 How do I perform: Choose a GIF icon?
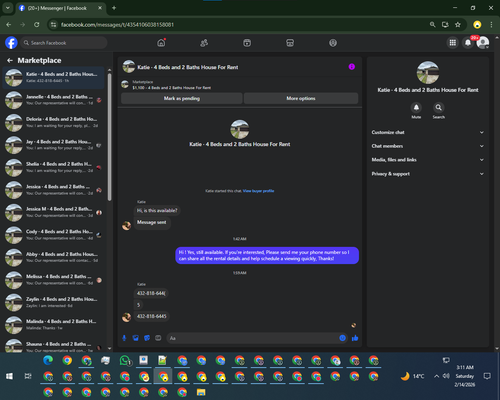coord(158,338)
